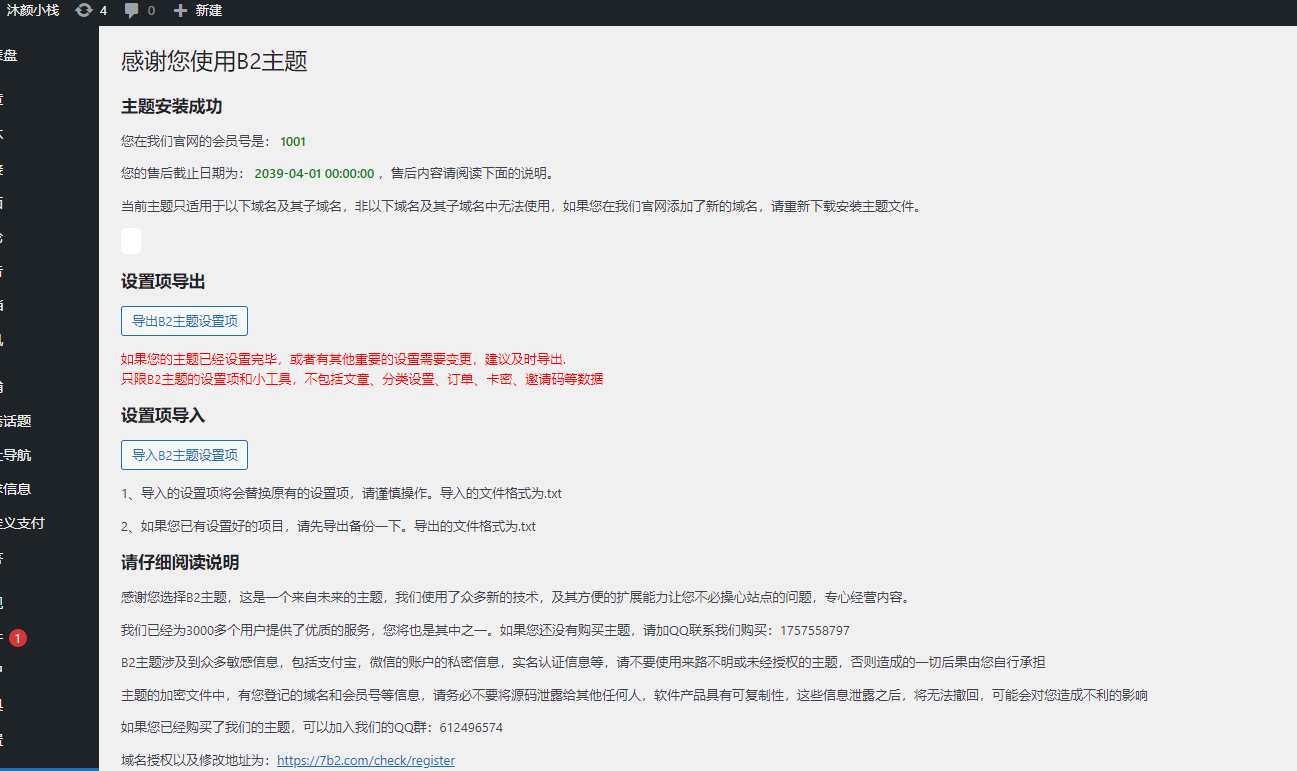Open the 沐颜小栈 site menu
The height and width of the screenshot is (771, 1297).
click(33, 10)
